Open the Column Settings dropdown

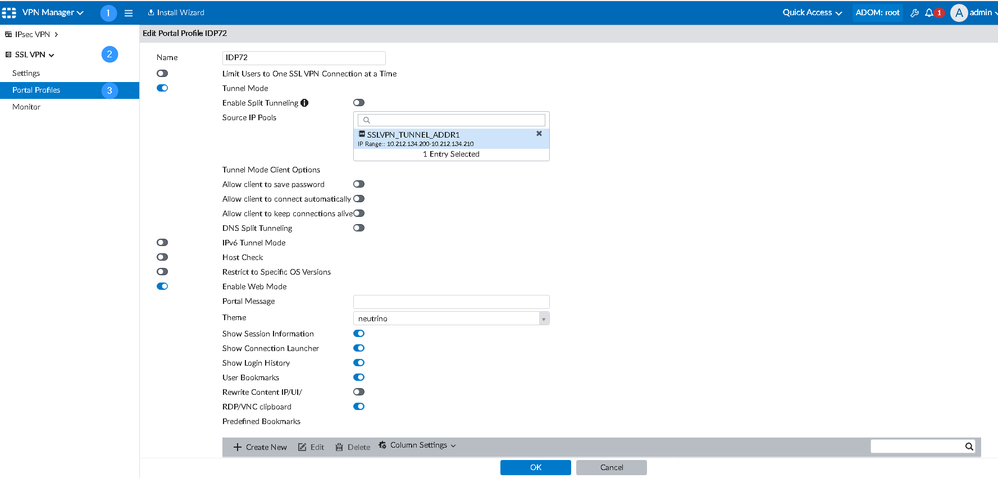pyautogui.click(x=417, y=446)
